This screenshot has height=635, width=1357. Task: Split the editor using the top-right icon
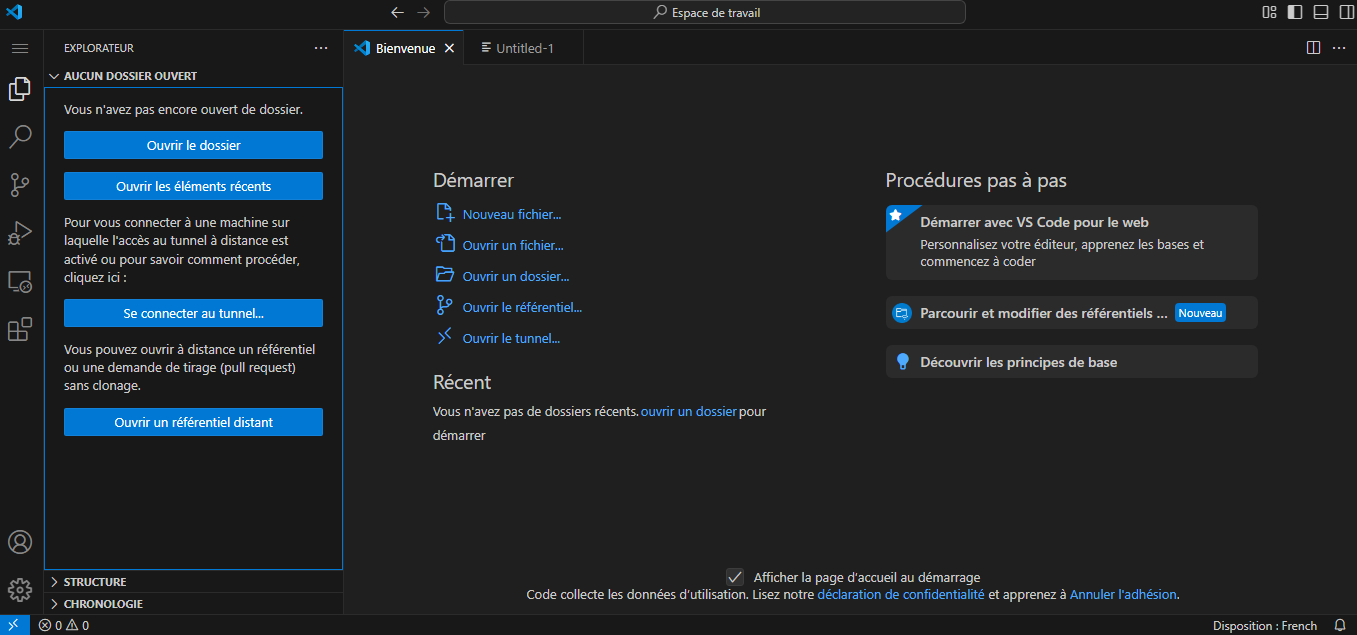pyautogui.click(x=1313, y=47)
